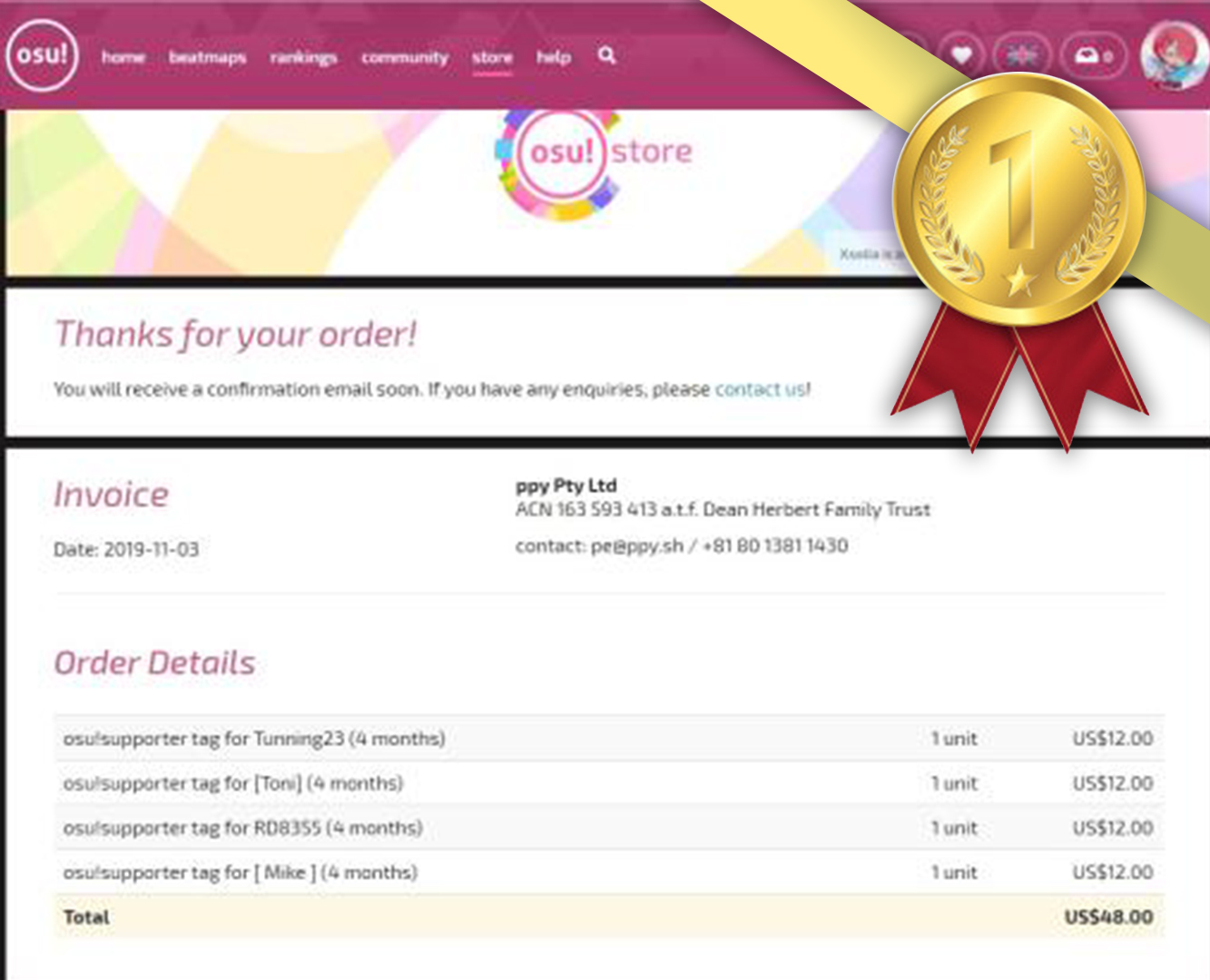Open the search magnifier icon
Viewport: 1210px width, 980px height.
(607, 55)
